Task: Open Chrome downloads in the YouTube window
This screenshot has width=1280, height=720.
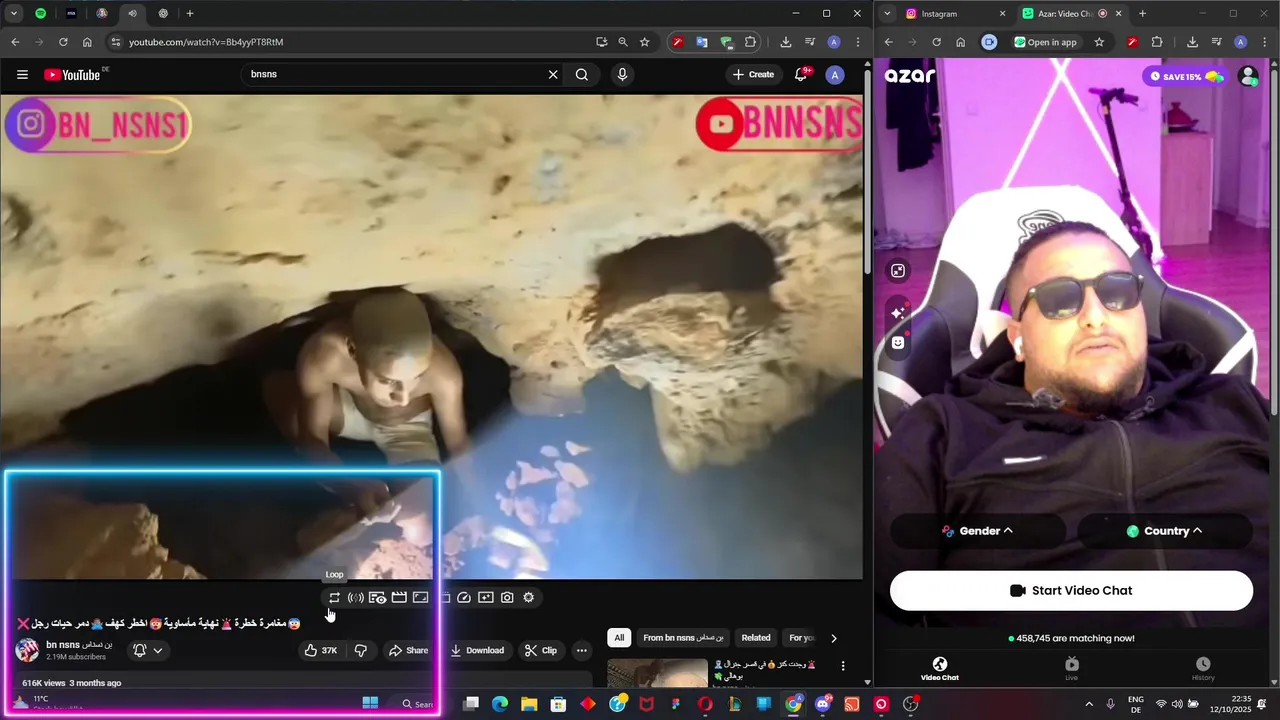Action: tap(786, 42)
